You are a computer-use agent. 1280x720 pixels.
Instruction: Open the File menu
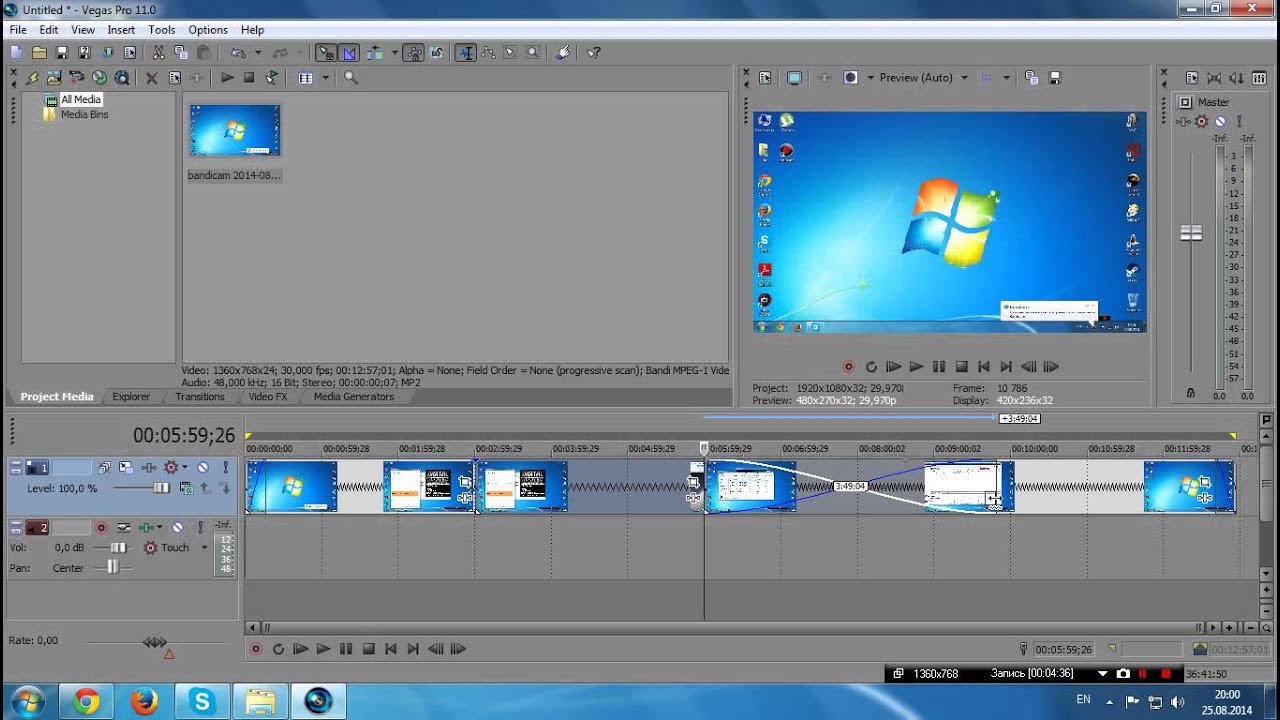[x=18, y=30]
